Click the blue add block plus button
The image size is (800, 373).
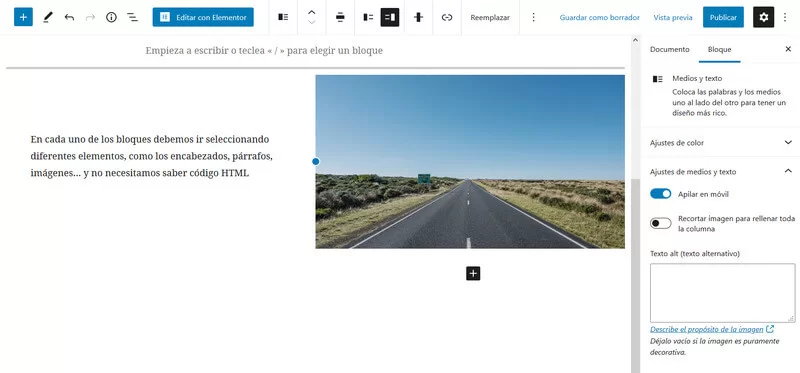[23, 17]
